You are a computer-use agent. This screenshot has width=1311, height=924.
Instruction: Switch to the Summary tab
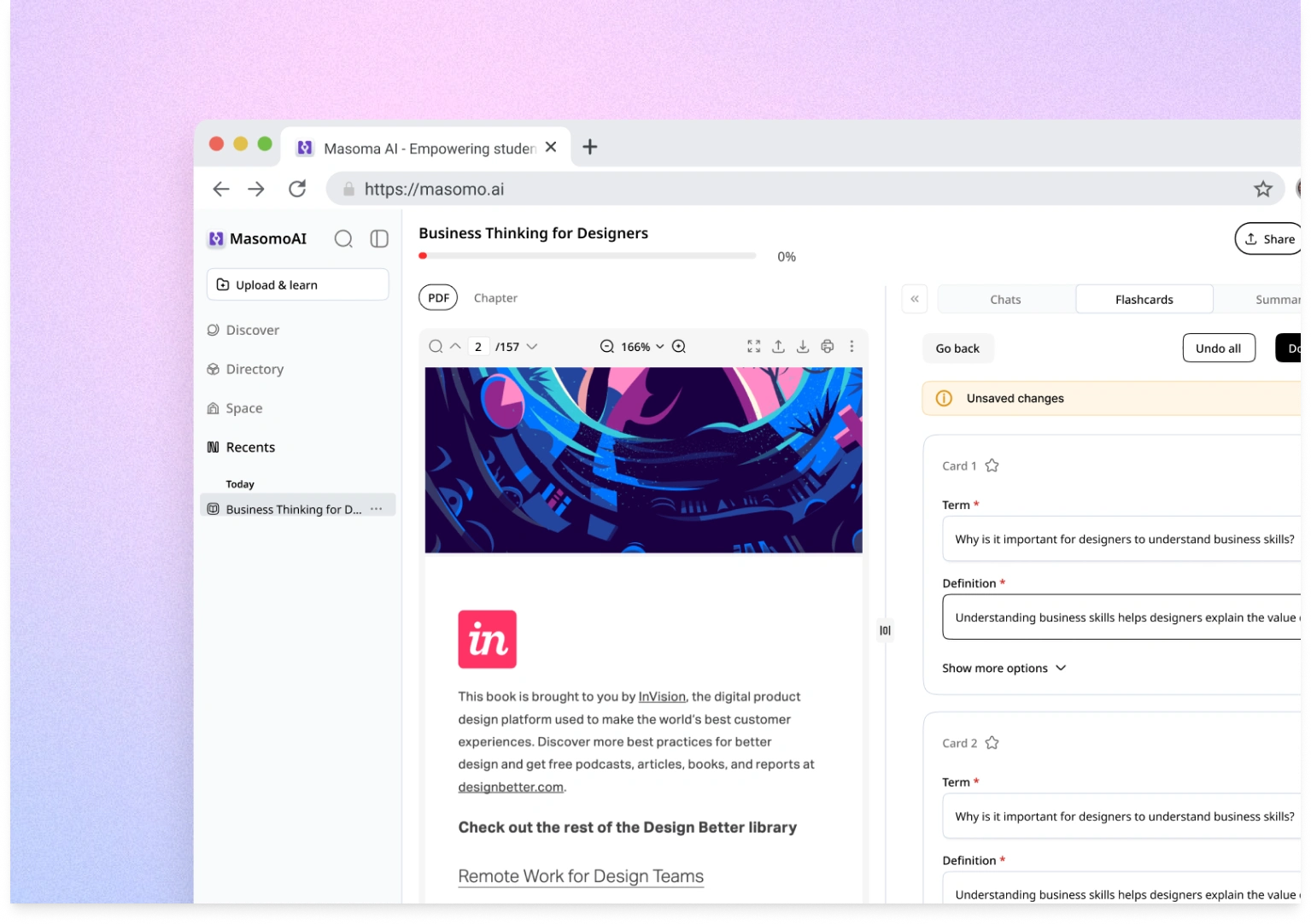1259,300
